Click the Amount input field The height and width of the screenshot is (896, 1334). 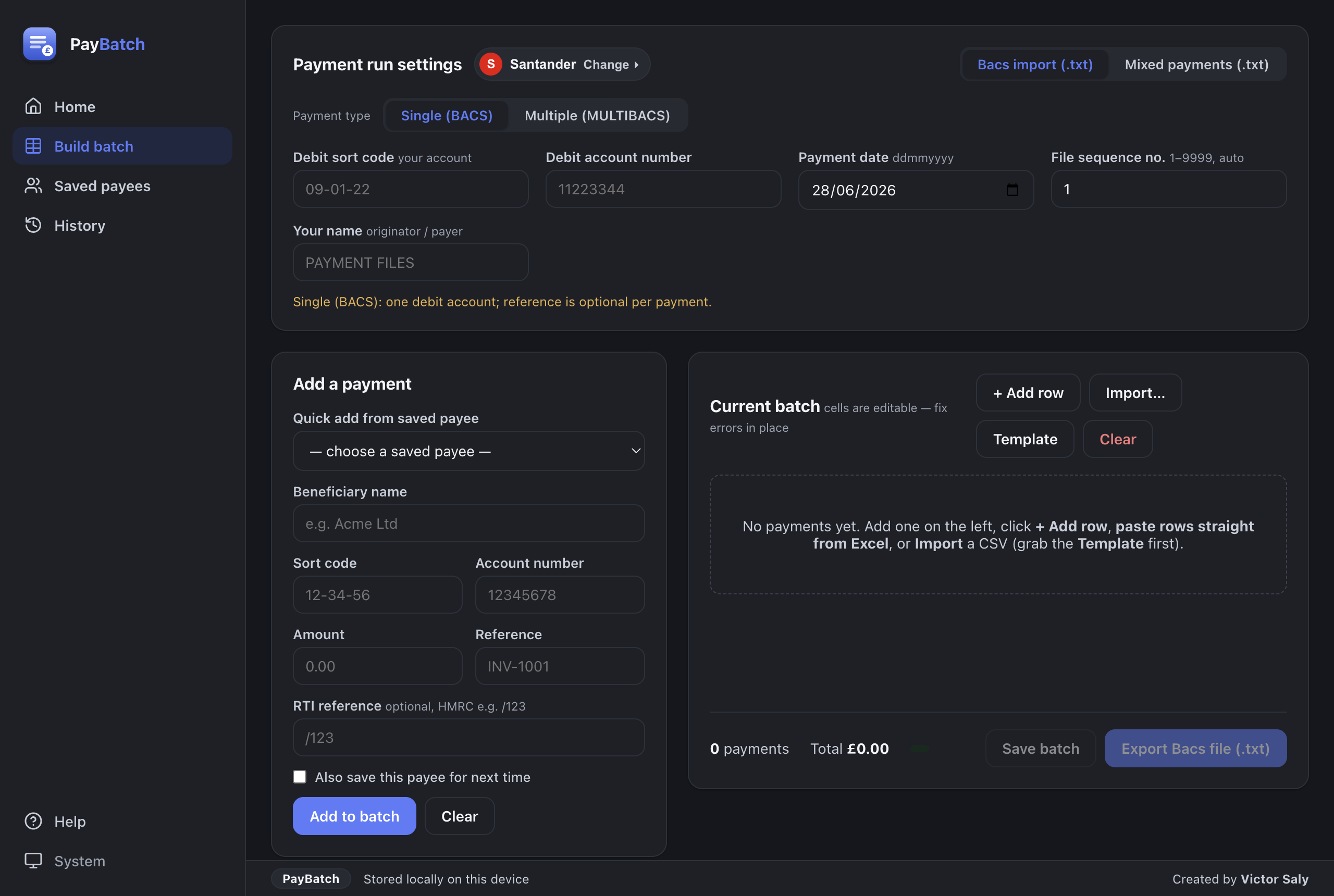click(x=378, y=666)
